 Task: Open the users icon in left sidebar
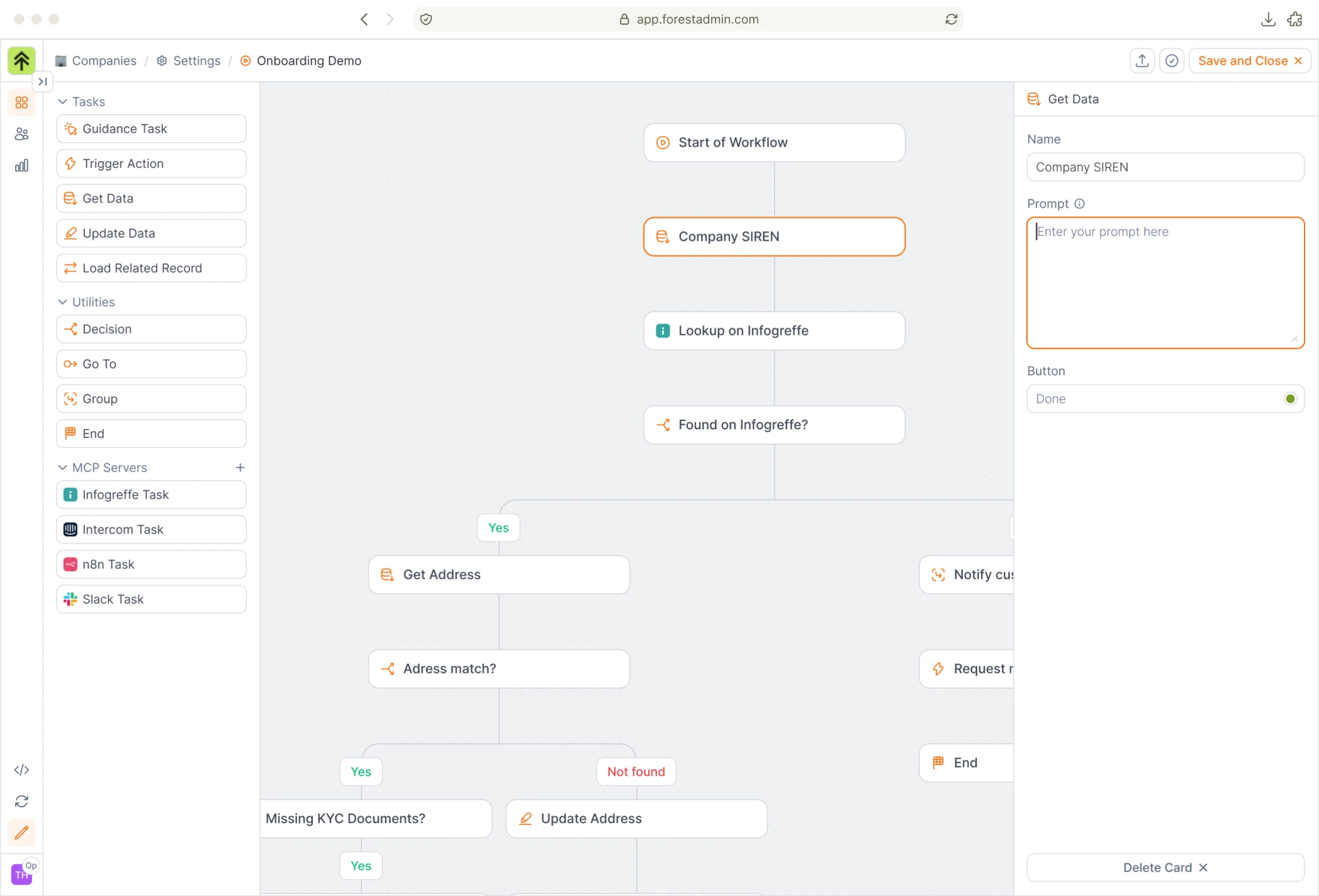click(x=21, y=134)
